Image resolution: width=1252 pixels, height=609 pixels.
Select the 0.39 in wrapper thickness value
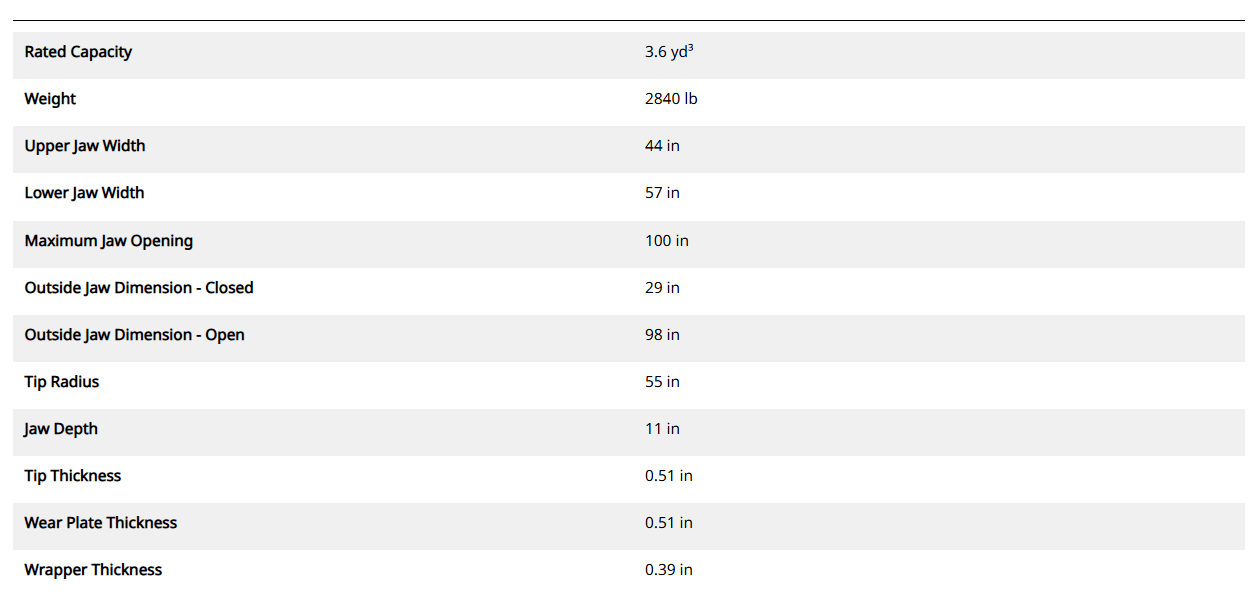pos(669,570)
